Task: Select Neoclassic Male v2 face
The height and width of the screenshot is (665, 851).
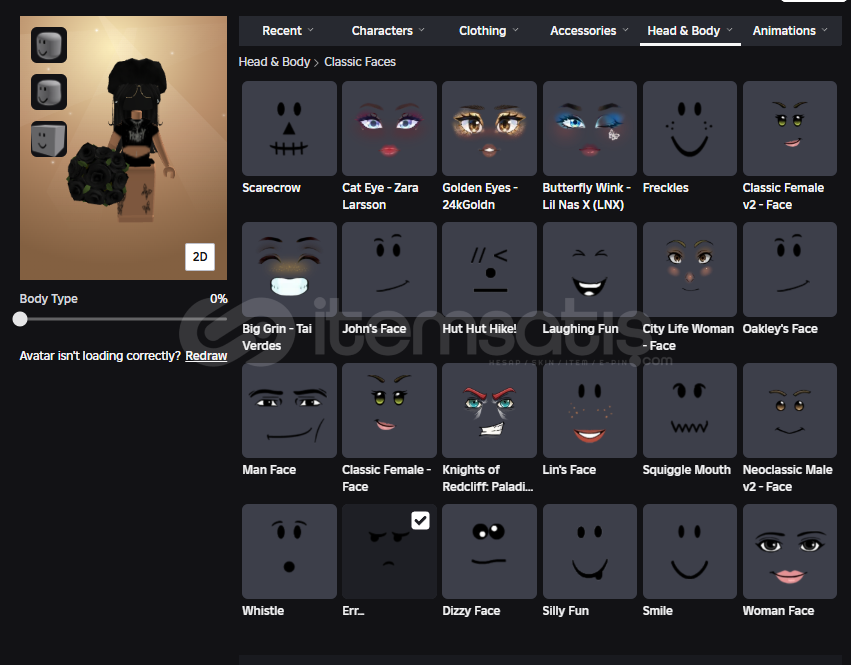Action: (x=790, y=410)
